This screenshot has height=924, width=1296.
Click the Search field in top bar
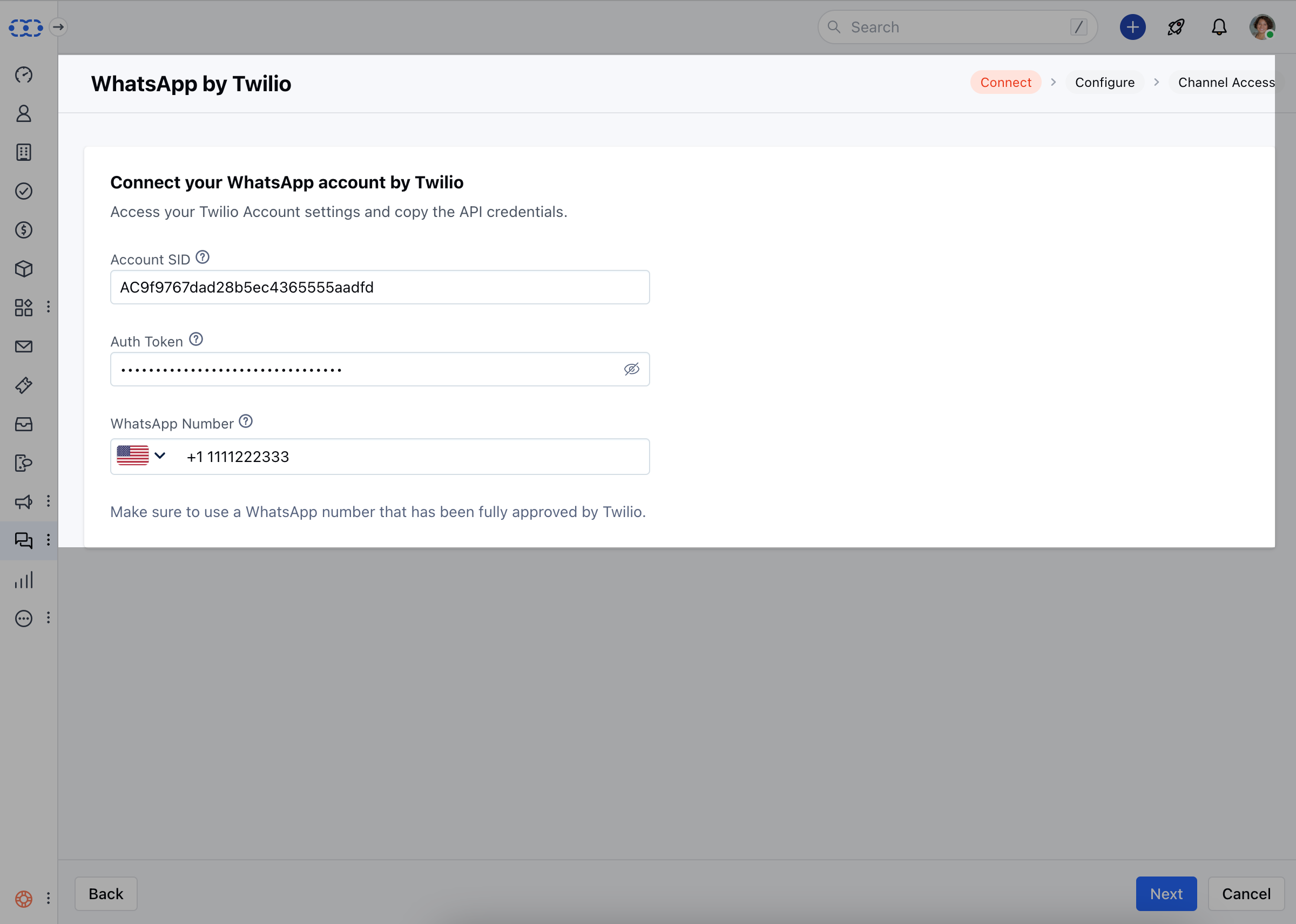point(957,28)
